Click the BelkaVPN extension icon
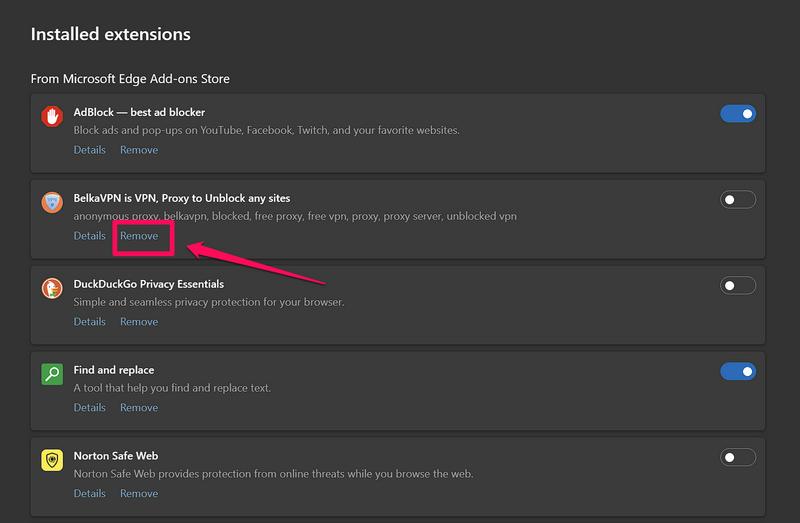Image resolution: width=800 pixels, height=523 pixels. [52, 203]
